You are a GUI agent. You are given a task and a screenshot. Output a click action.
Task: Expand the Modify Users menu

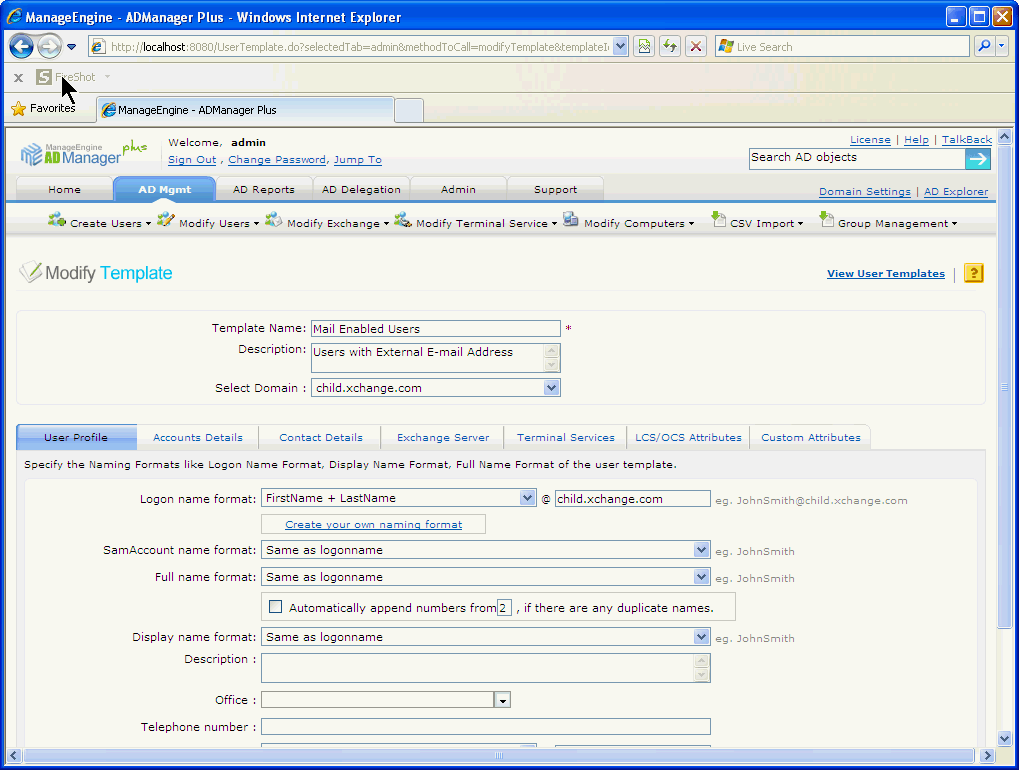point(256,224)
